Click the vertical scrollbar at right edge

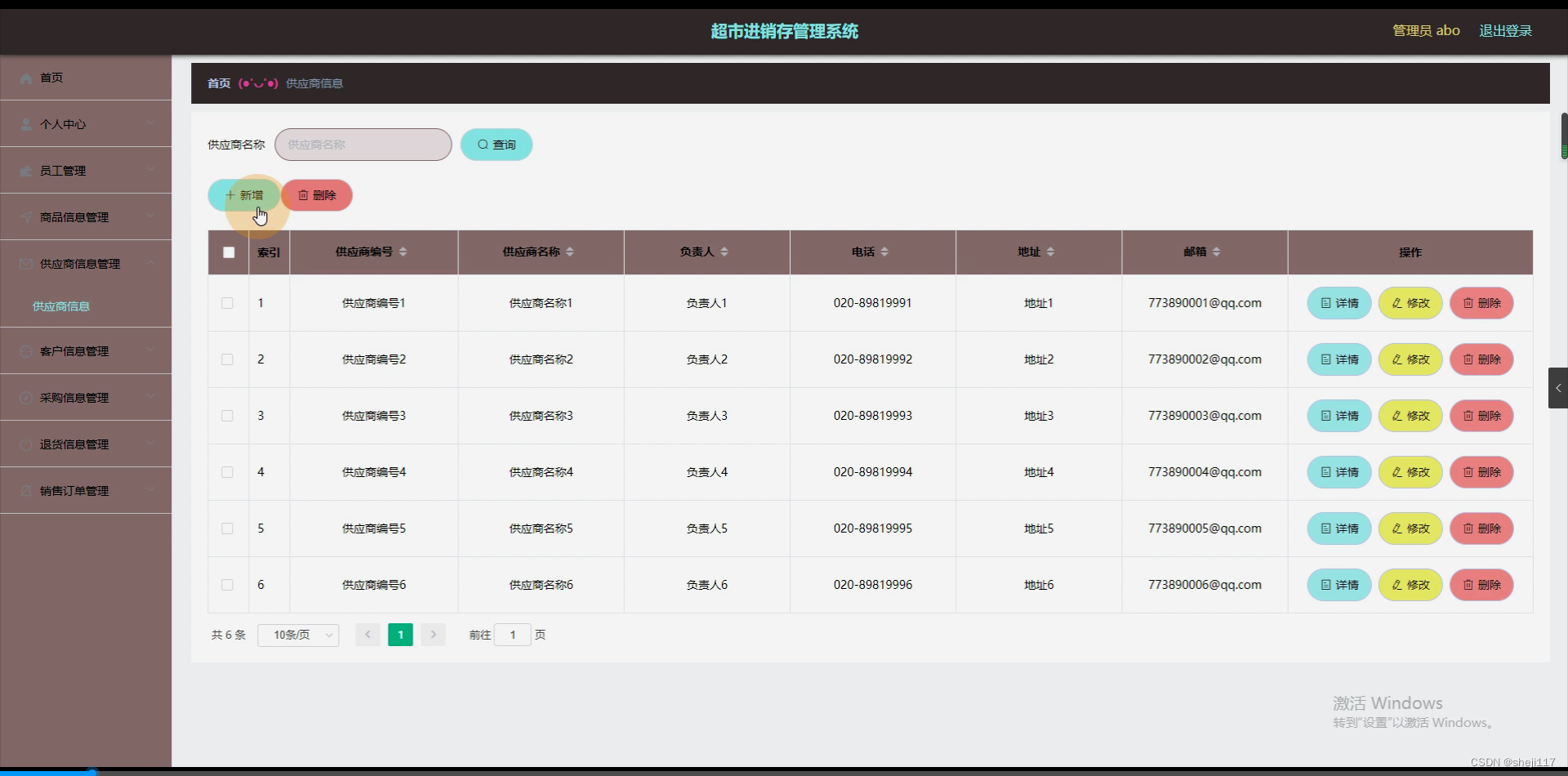pos(1564,136)
